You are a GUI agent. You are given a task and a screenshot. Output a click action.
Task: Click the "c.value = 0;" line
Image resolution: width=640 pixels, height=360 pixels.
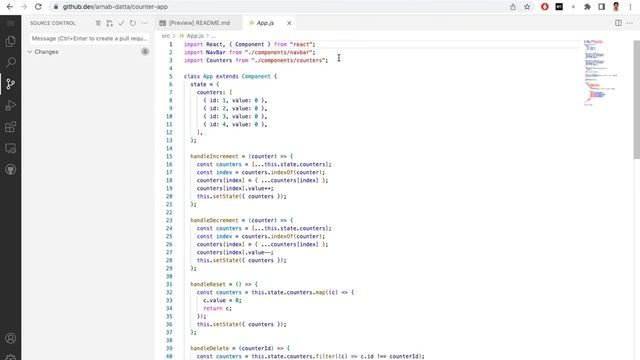222,300
